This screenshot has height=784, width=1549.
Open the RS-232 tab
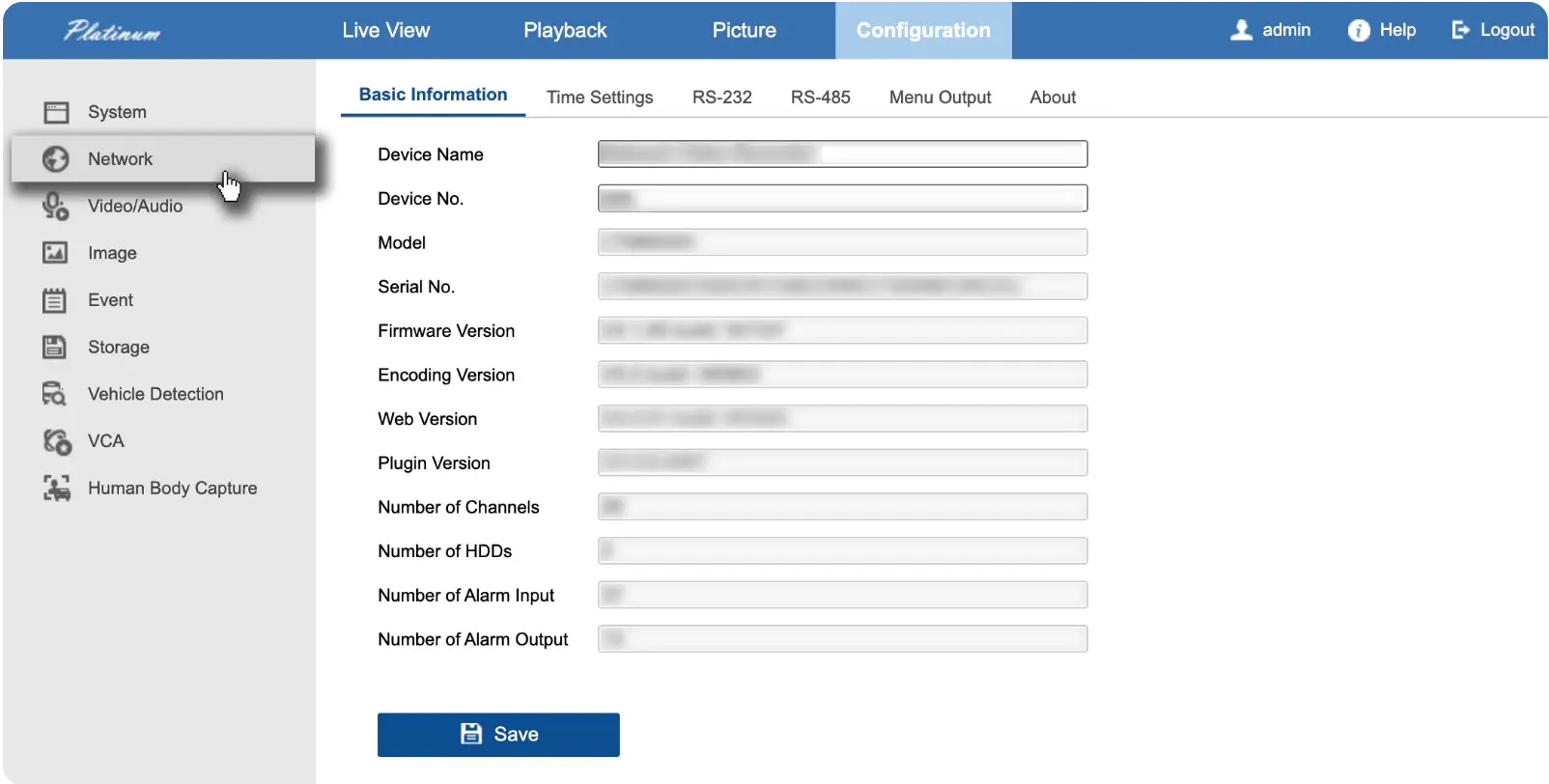722,98
